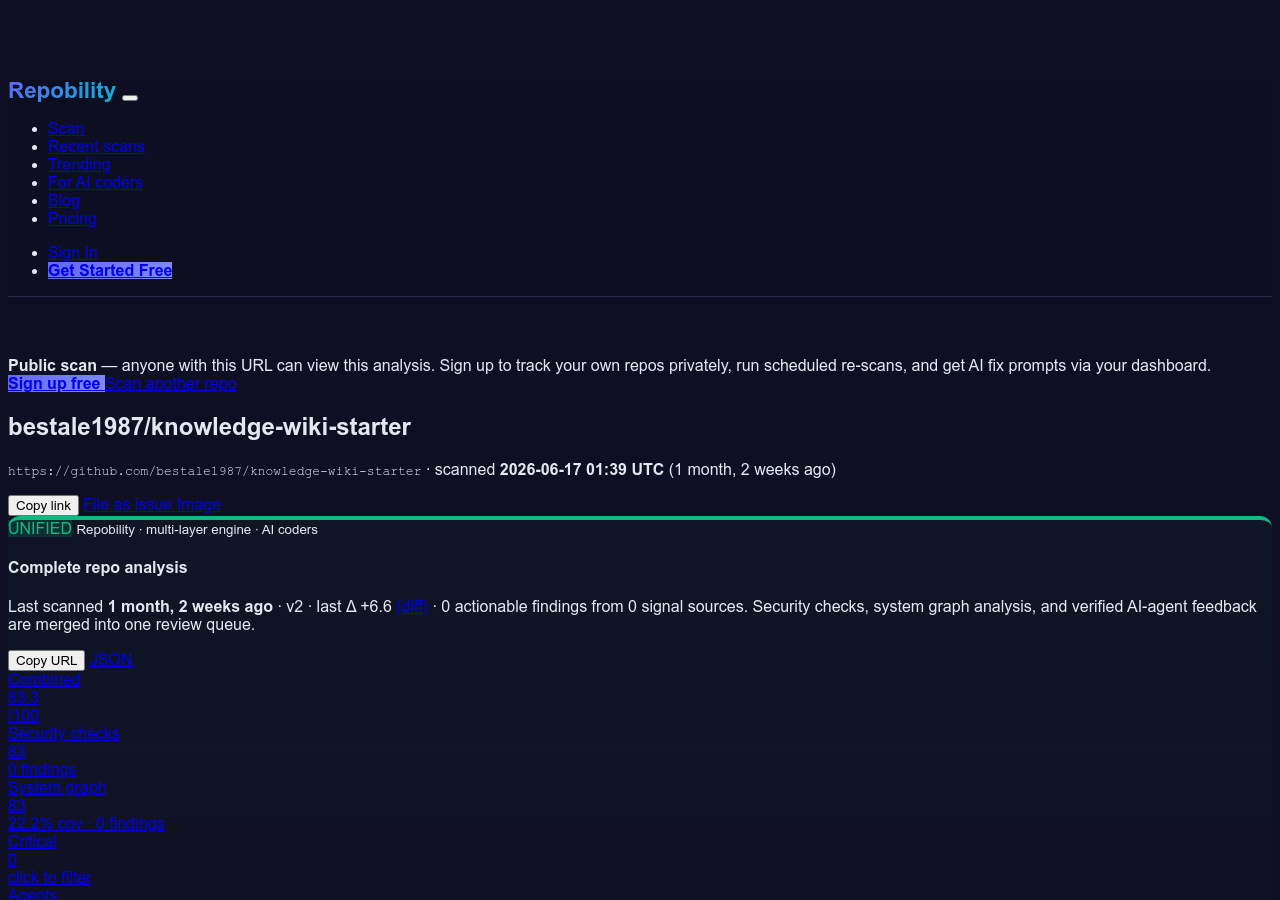Click Get Started Free button
Image resolution: width=1280 pixels, height=900 pixels.
point(110,270)
